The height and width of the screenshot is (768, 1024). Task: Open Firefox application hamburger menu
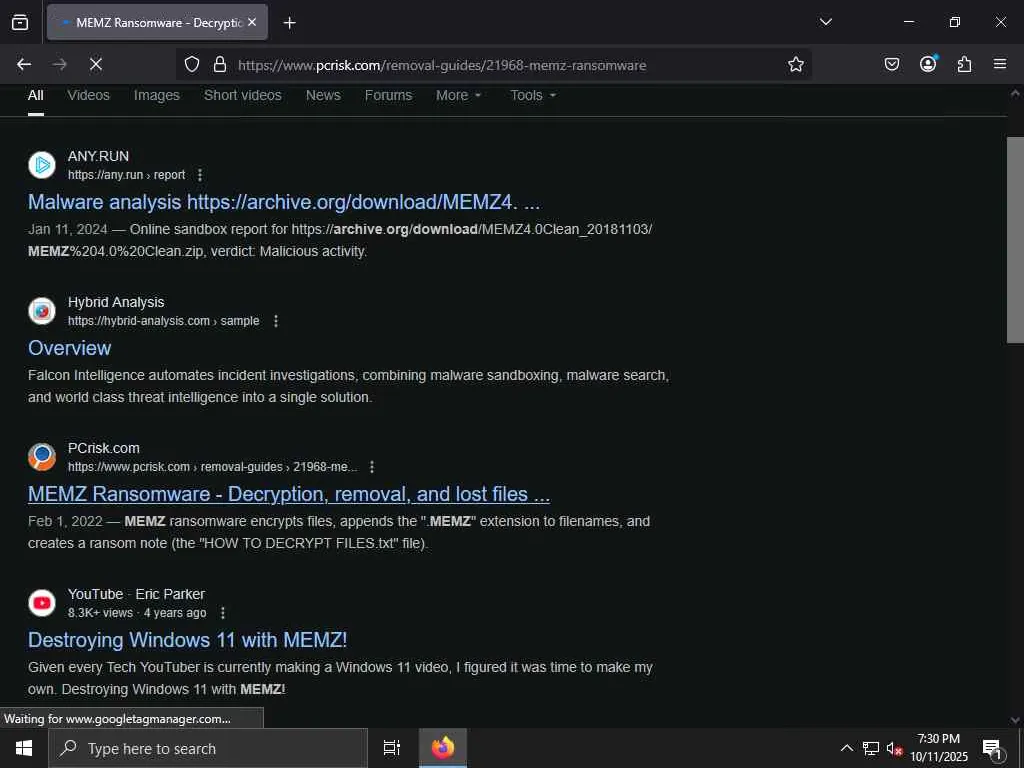coord(1000,64)
